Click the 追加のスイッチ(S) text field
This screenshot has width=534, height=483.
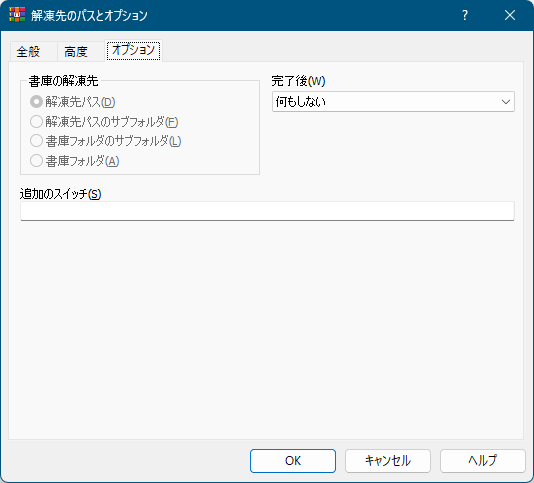pos(267,211)
